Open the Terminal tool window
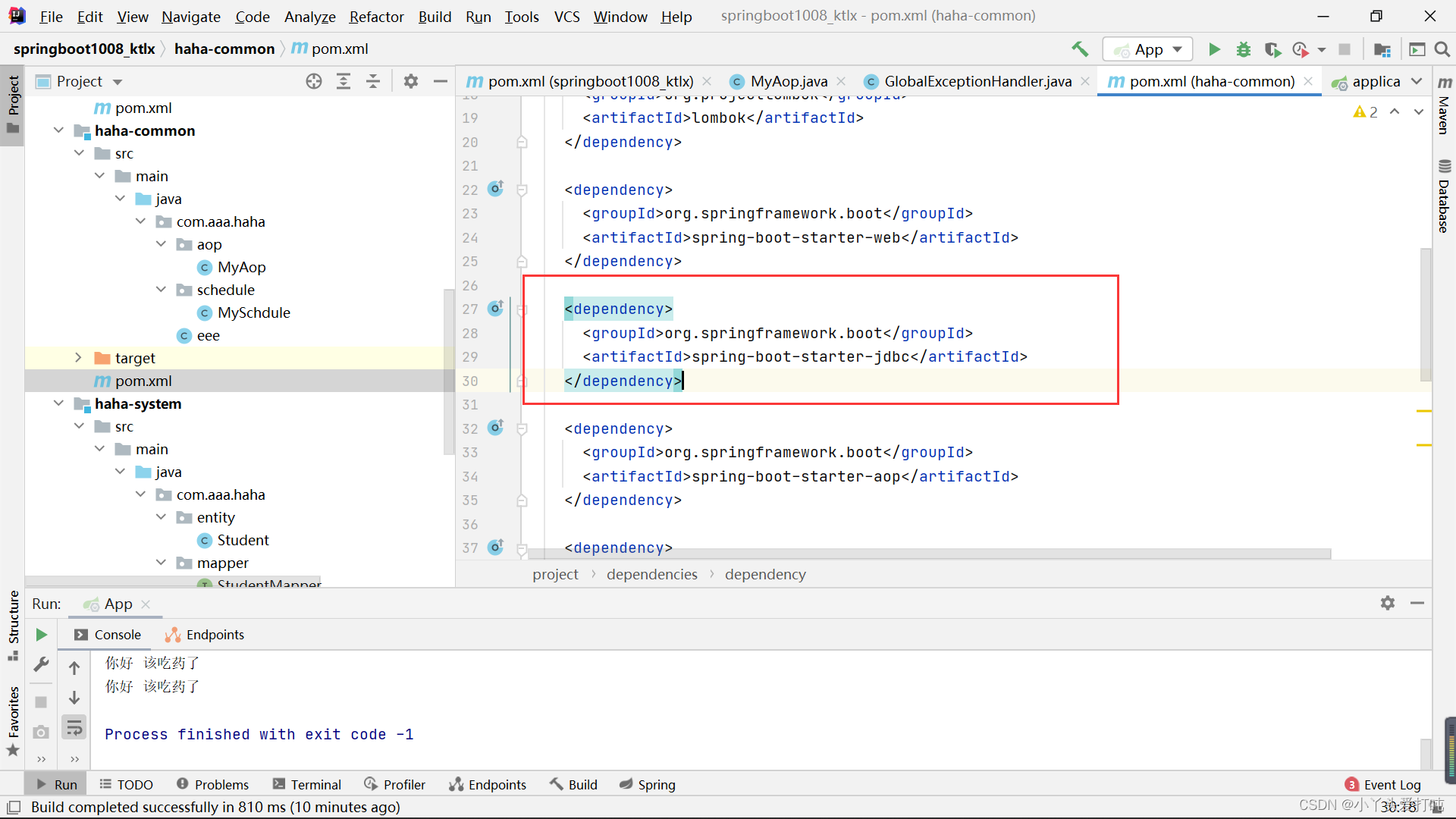Viewport: 1456px width, 819px height. coord(307,784)
